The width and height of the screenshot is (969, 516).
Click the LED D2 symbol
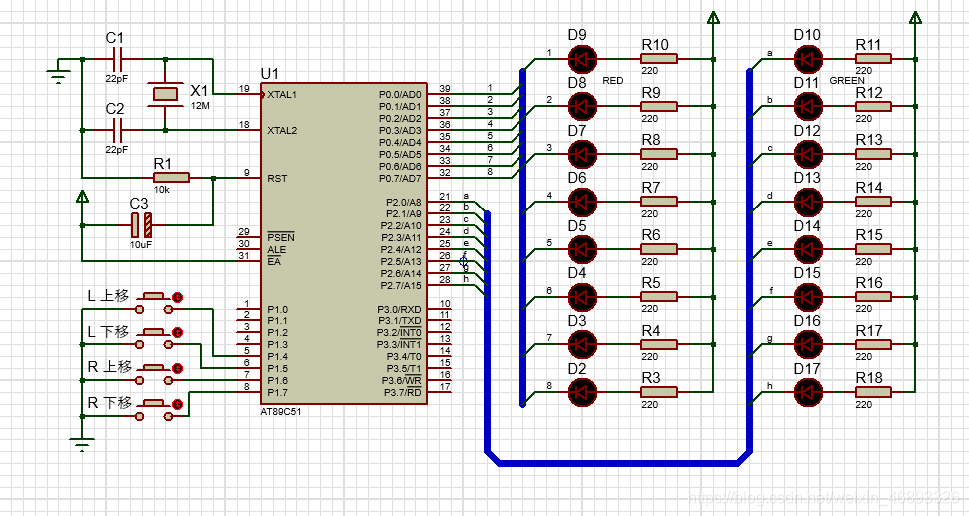(581, 392)
